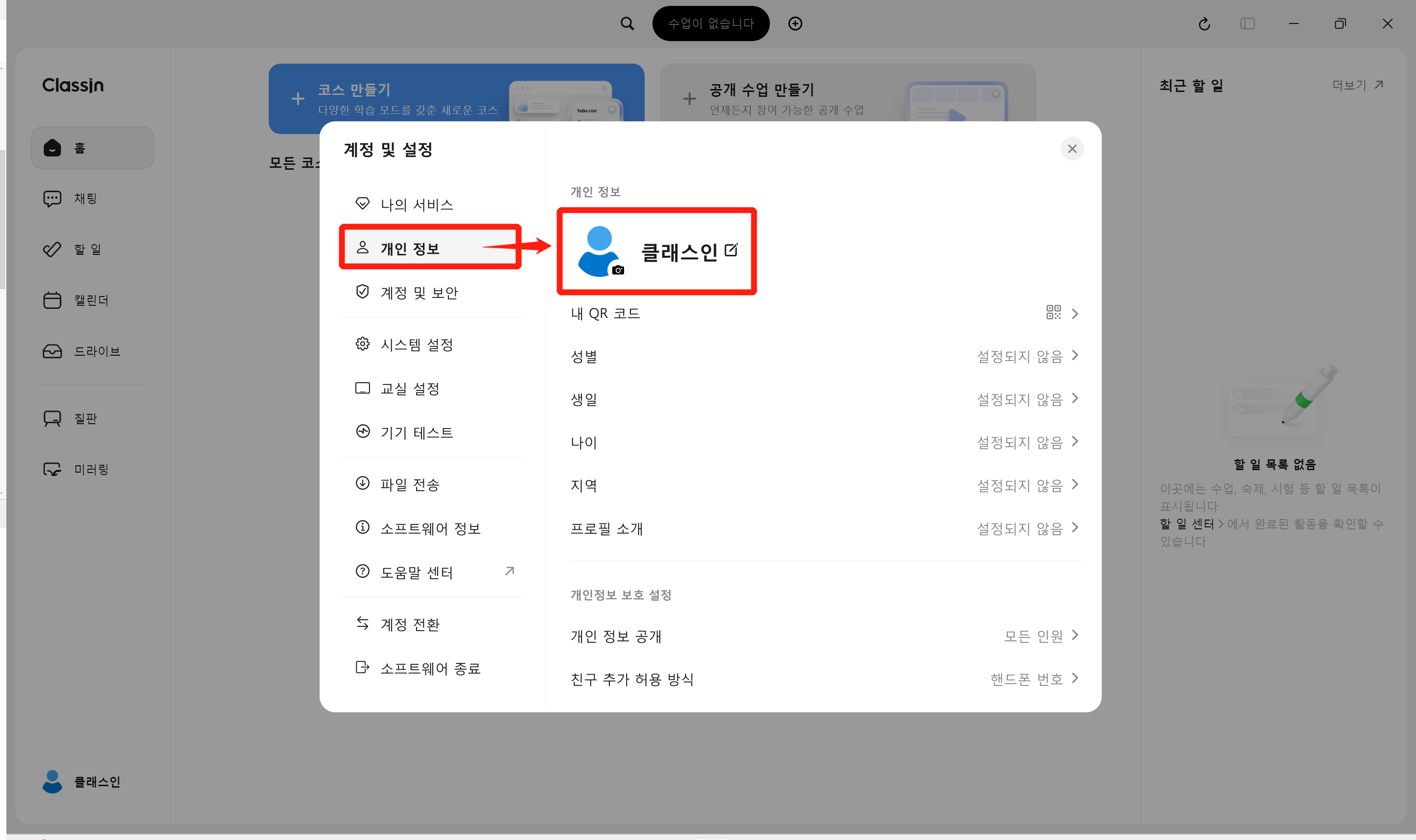Click the 코스 만들기 card
This screenshot has width=1416, height=840.
456,99
